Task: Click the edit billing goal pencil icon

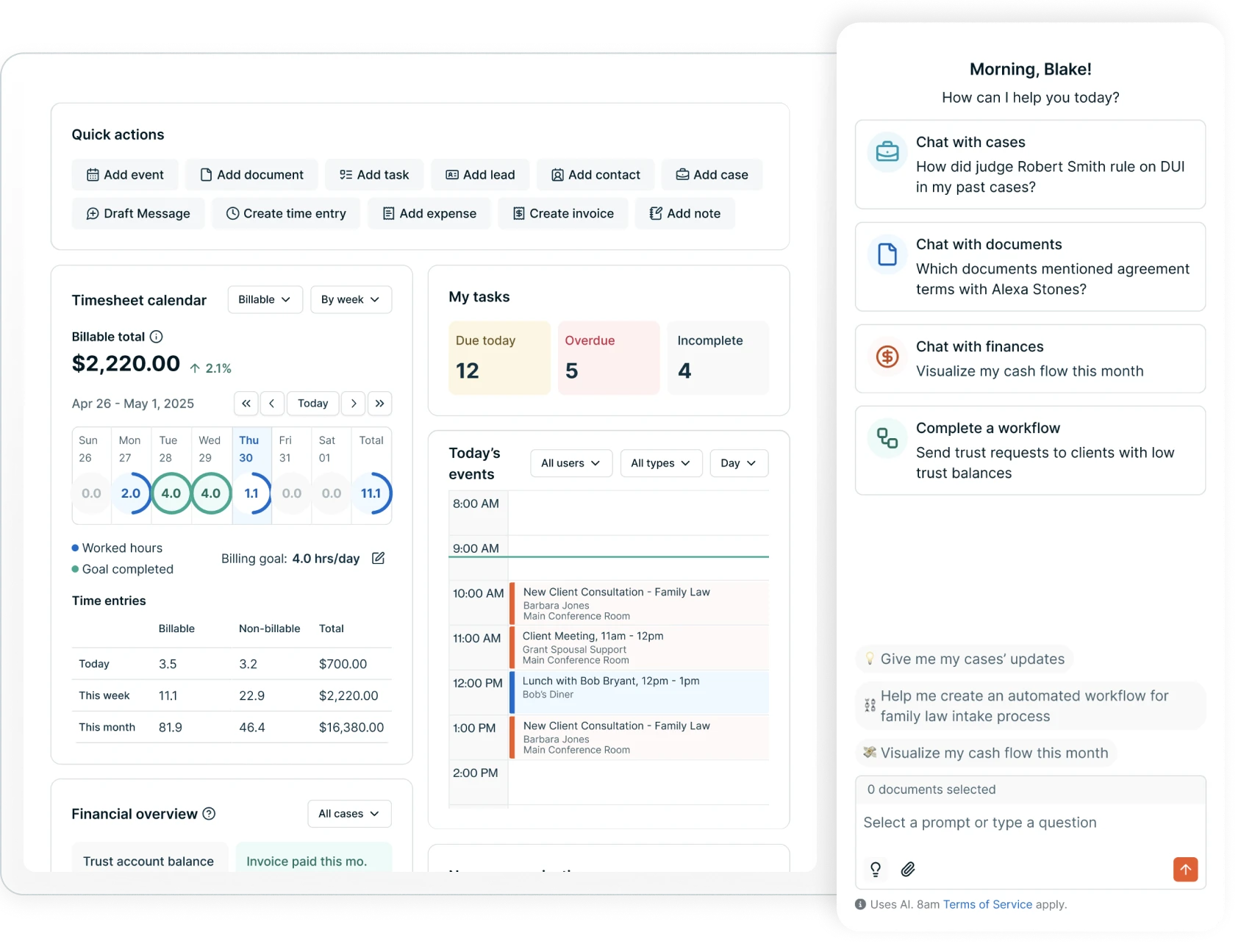Action: (x=378, y=558)
